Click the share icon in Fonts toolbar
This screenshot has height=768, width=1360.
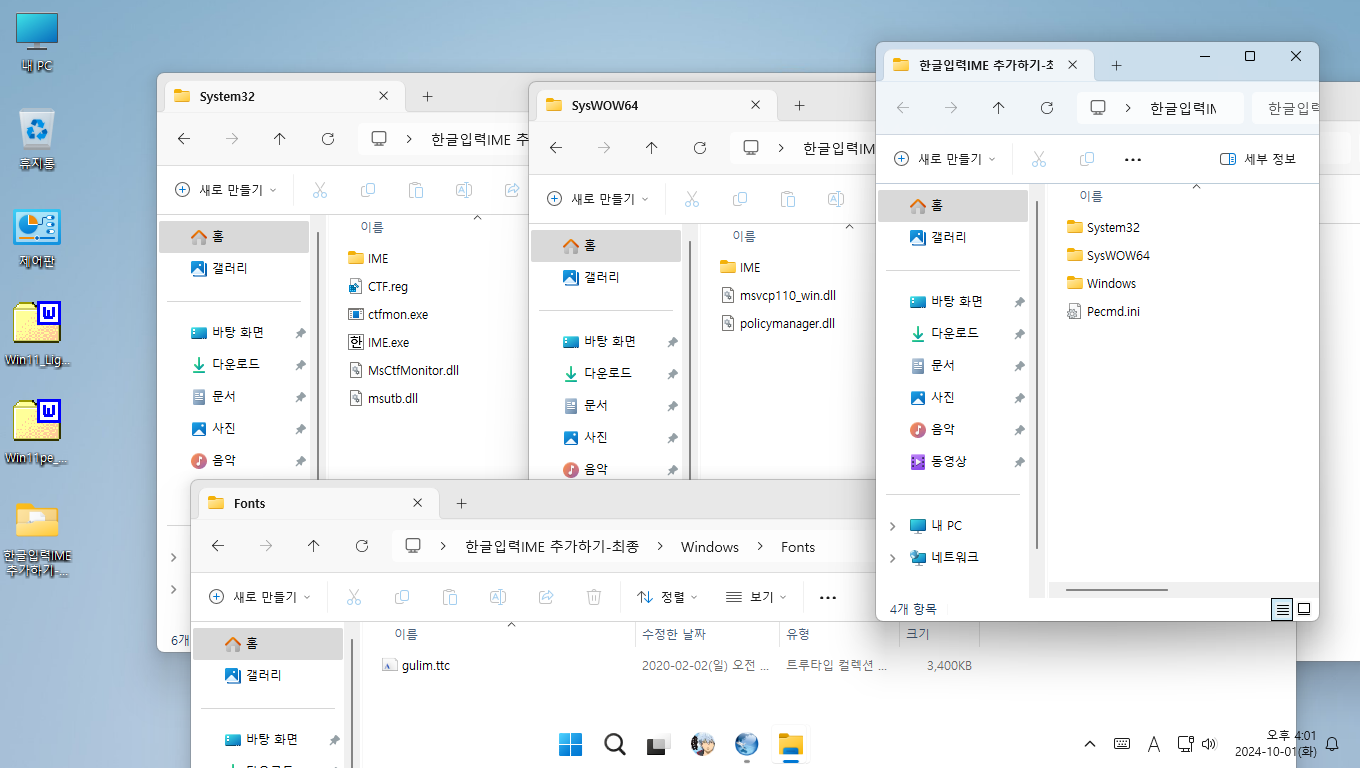point(546,597)
